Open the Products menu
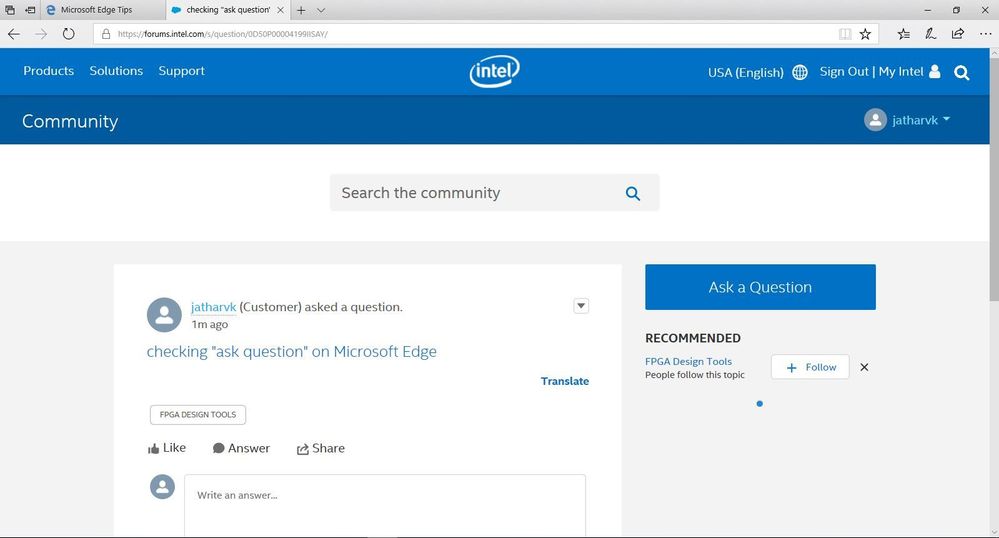999x538 pixels. (48, 71)
